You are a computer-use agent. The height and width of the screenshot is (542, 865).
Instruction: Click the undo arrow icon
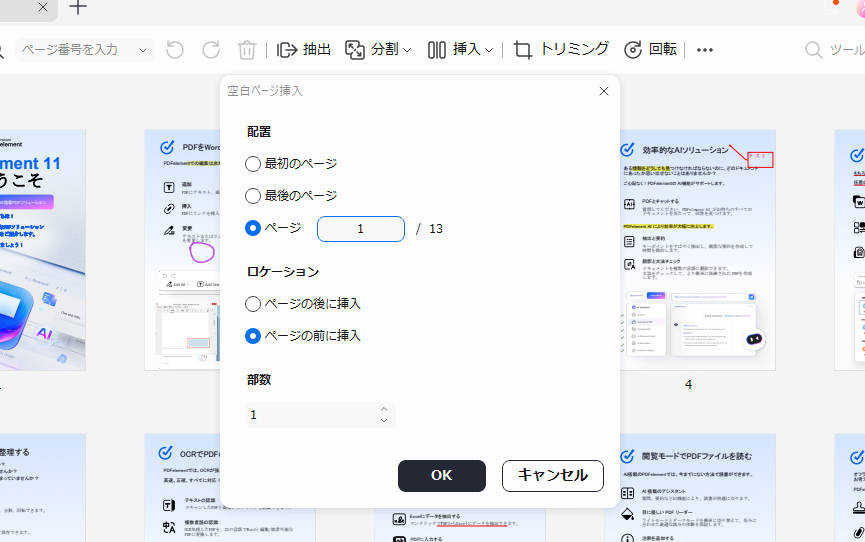click(x=175, y=50)
